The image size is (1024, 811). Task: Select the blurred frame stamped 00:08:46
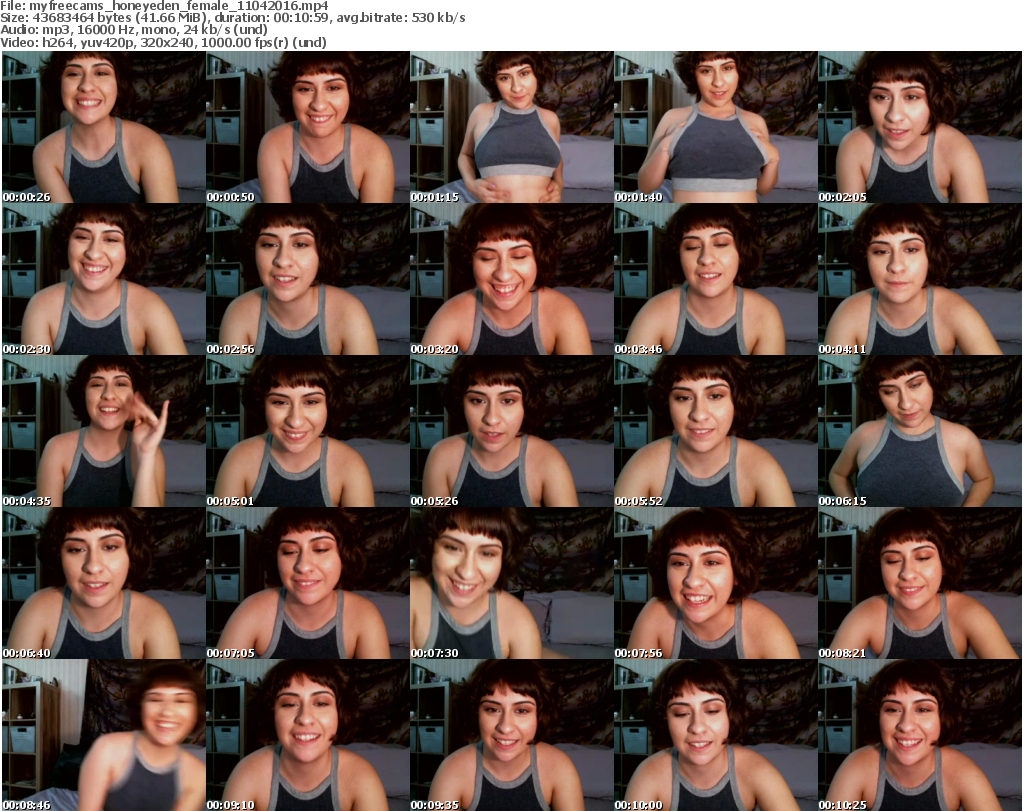pyautogui.click(x=104, y=735)
